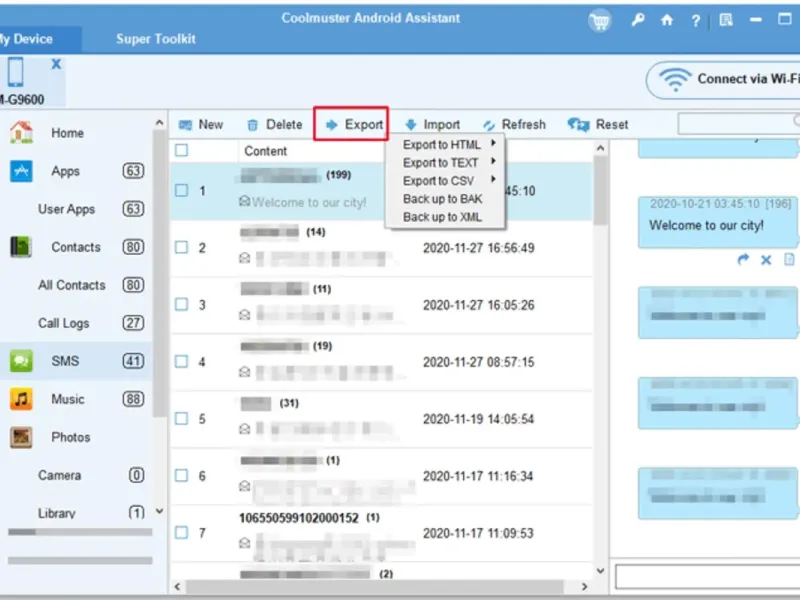Image resolution: width=800 pixels, height=600 pixels.
Task: Check the box for conversation 6
Action: [182, 476]
